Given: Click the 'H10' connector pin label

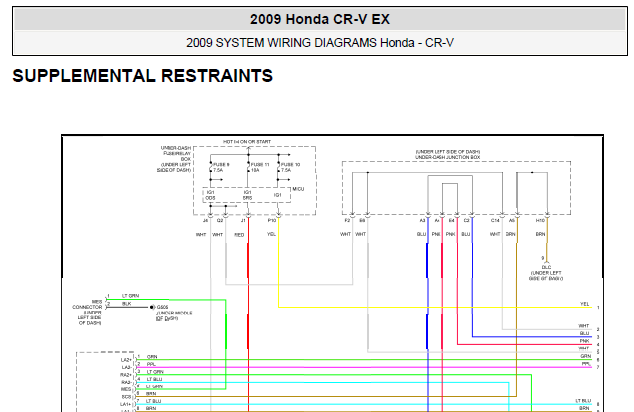Looking at the screenshot, I should (x=541, y=220).
